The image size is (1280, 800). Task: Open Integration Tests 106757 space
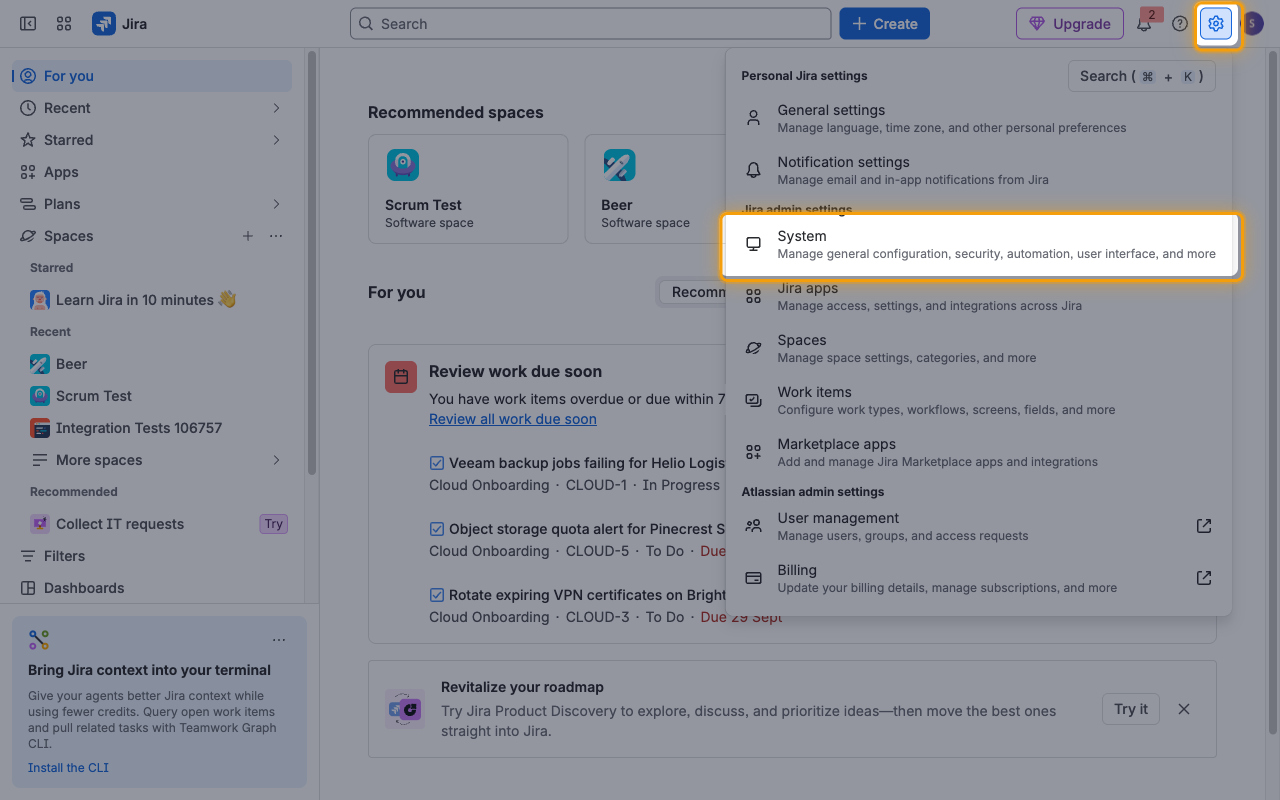tap(152, 428)
